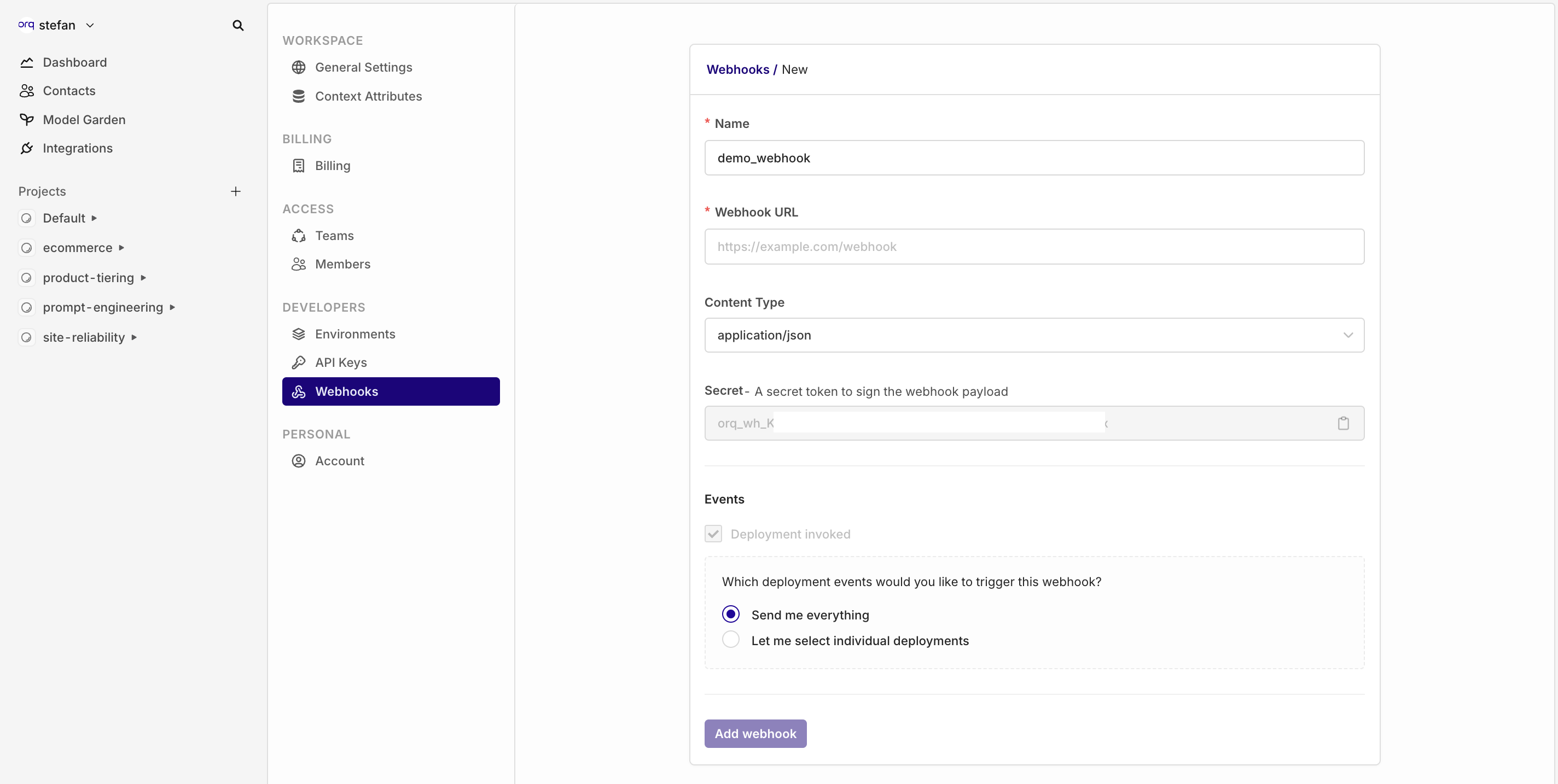Click the Add webhook button
1558x784 pixels.
tap(755, 733)
